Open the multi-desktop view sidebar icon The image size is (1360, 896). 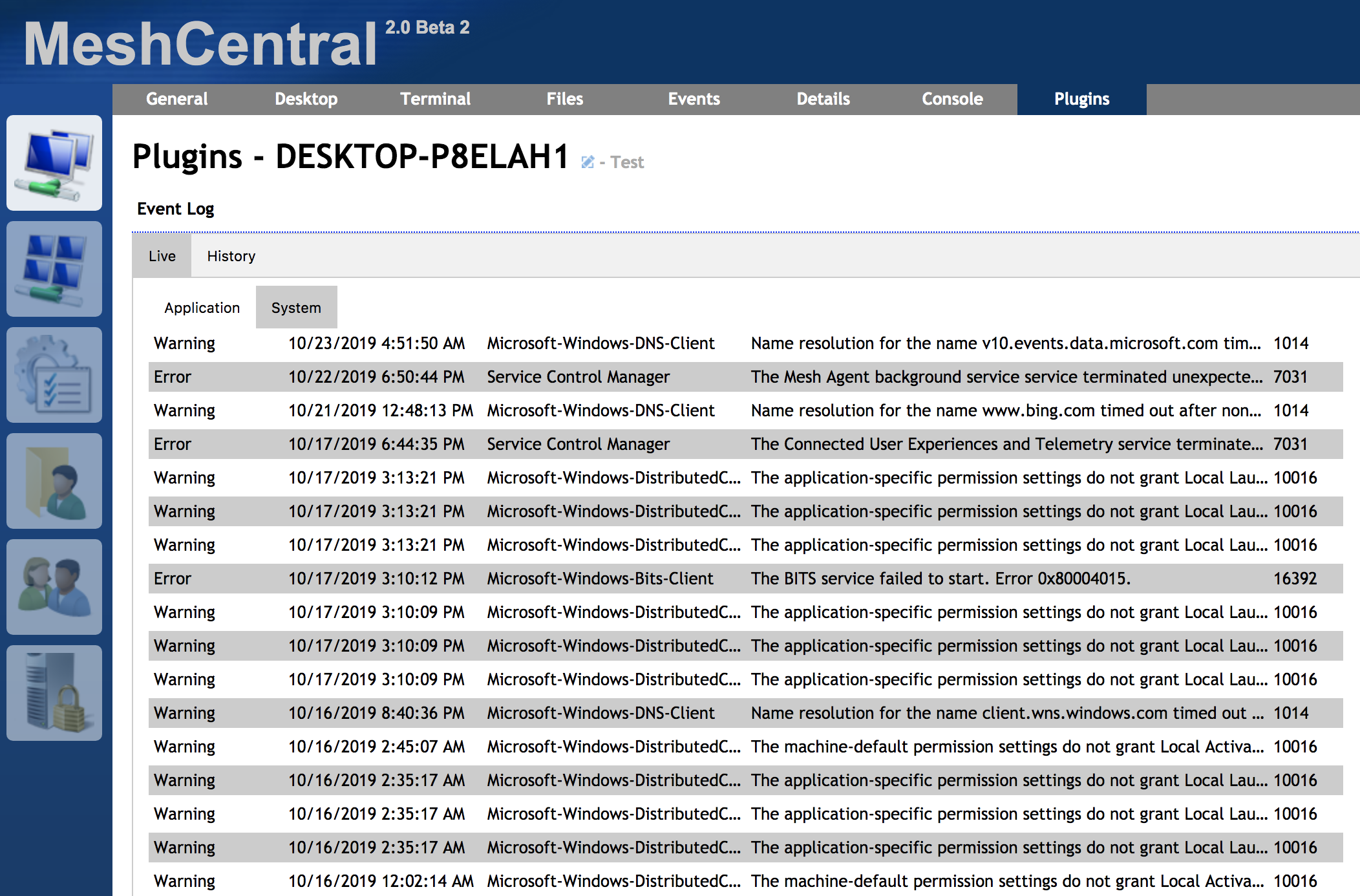[x=54, y=269]
